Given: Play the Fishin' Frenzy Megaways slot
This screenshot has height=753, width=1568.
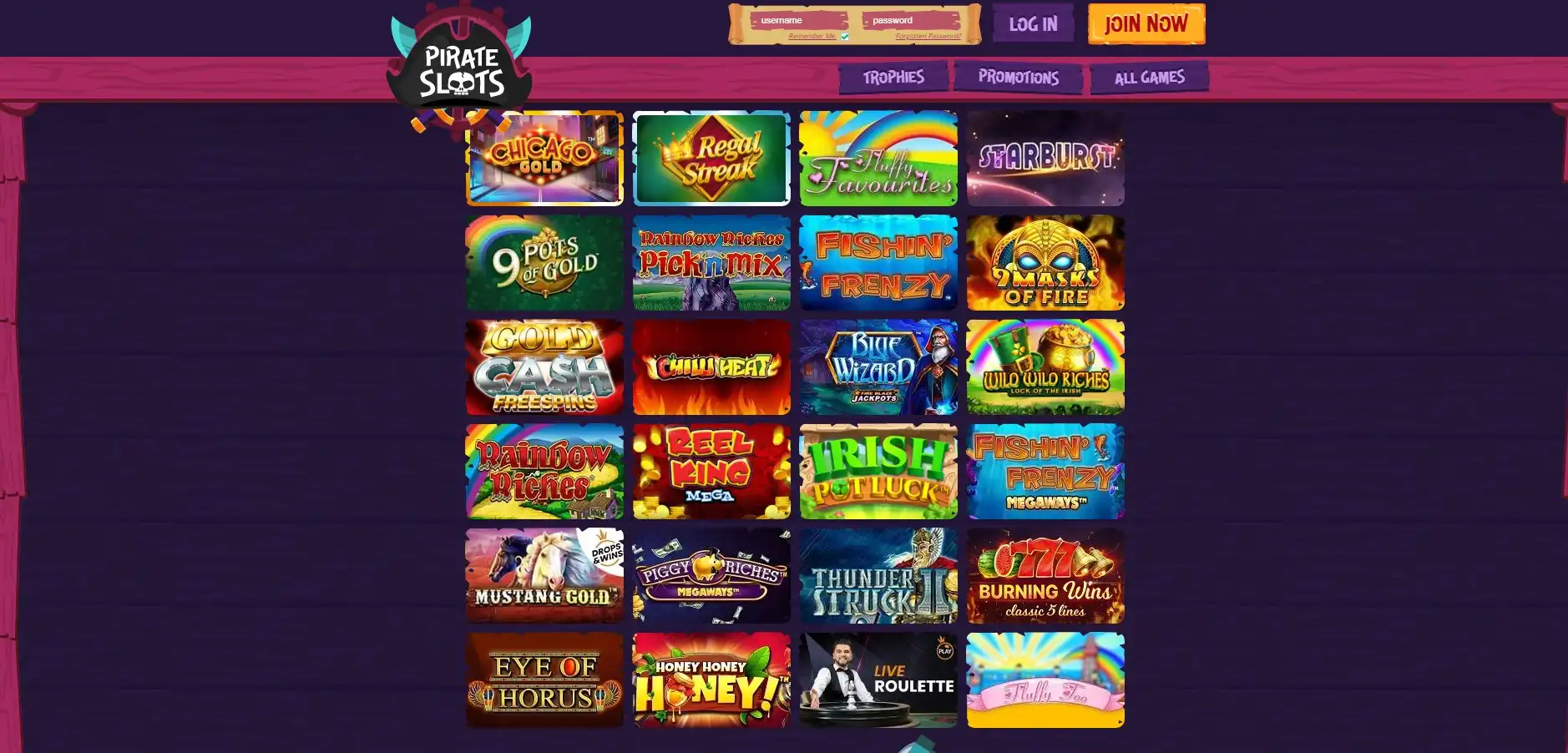Looking at the screenshot, I should [1045, 472].
